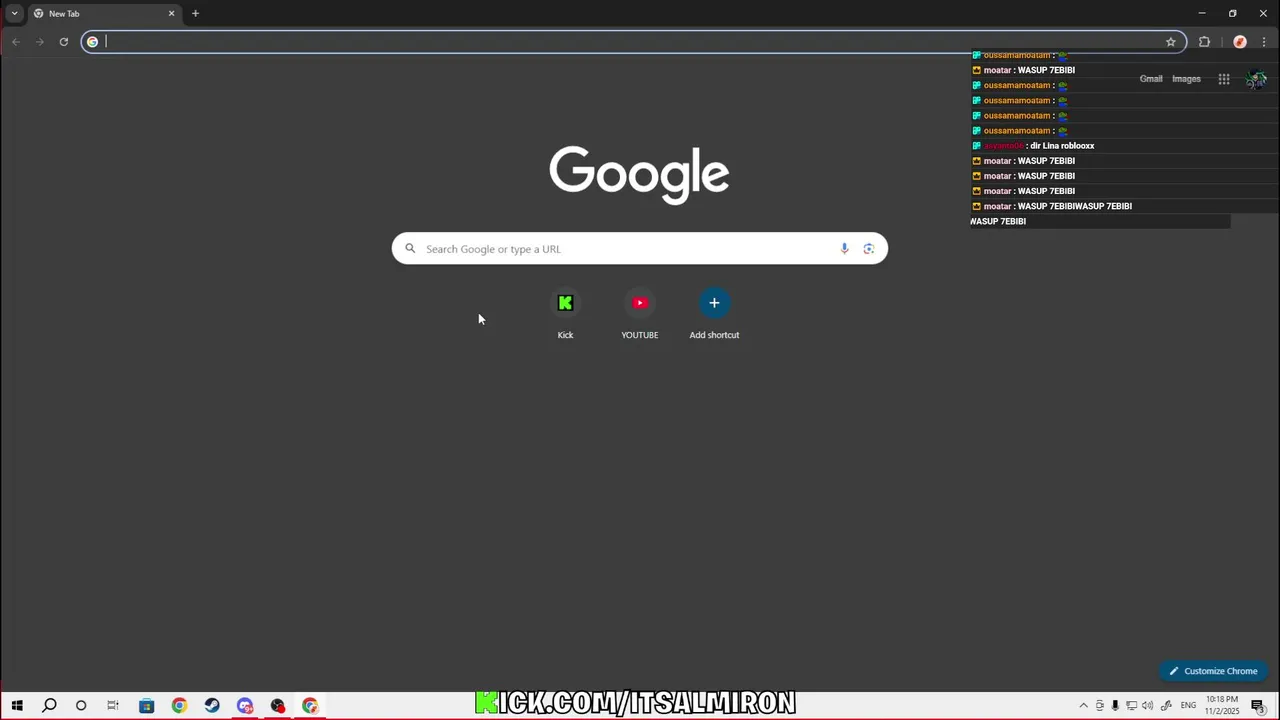Open the network tray icon

coord(1131,706)
